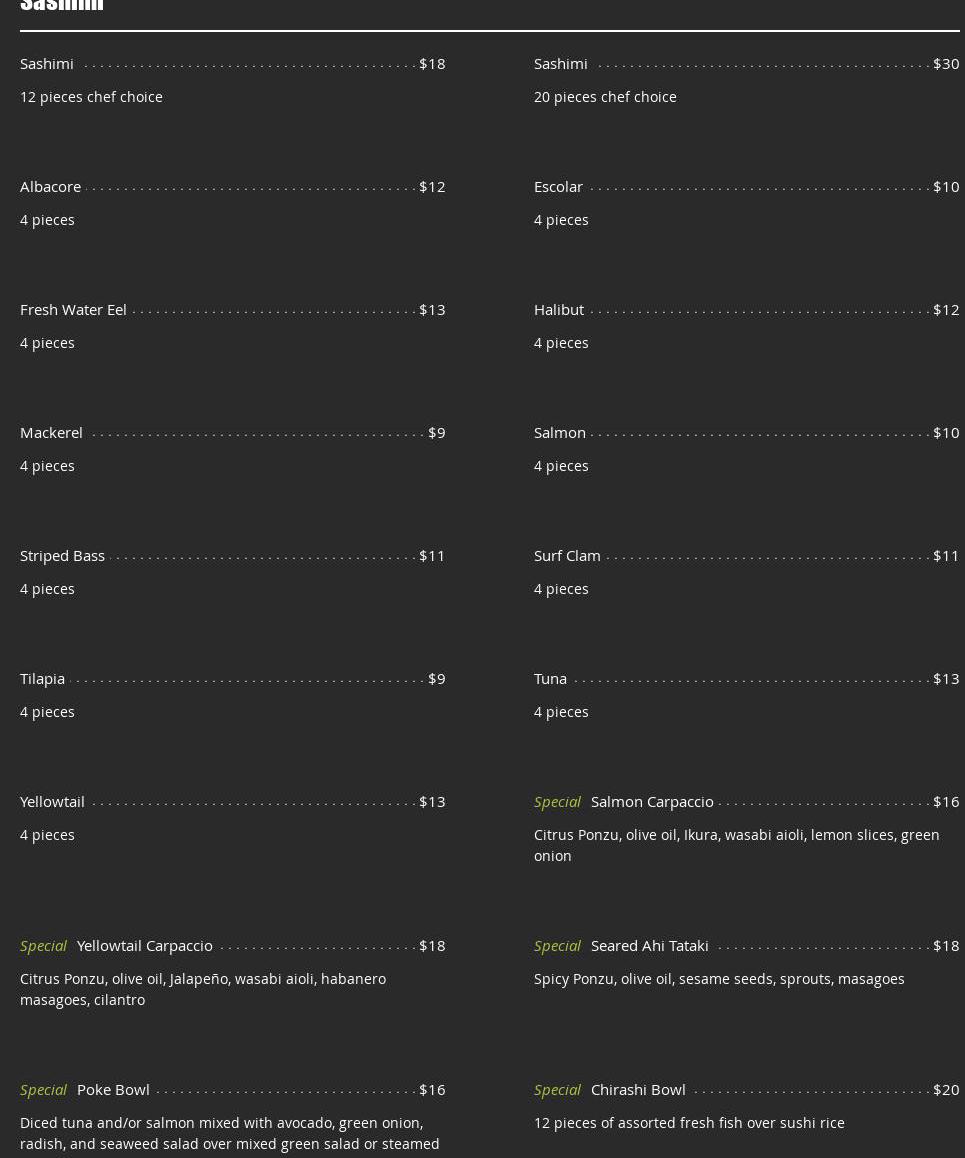Click the $30 sashimi price

945,63
